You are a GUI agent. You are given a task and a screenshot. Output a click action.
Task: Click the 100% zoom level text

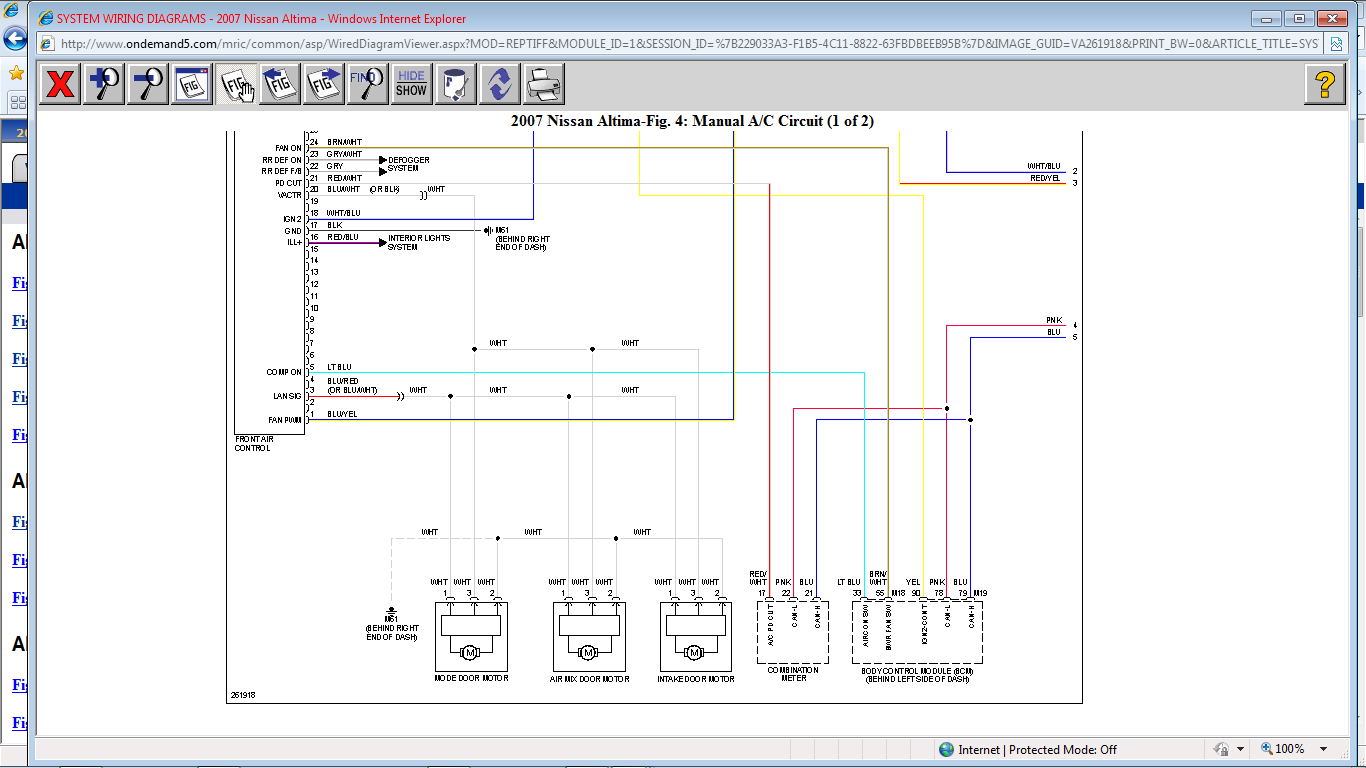[1289, 749]
